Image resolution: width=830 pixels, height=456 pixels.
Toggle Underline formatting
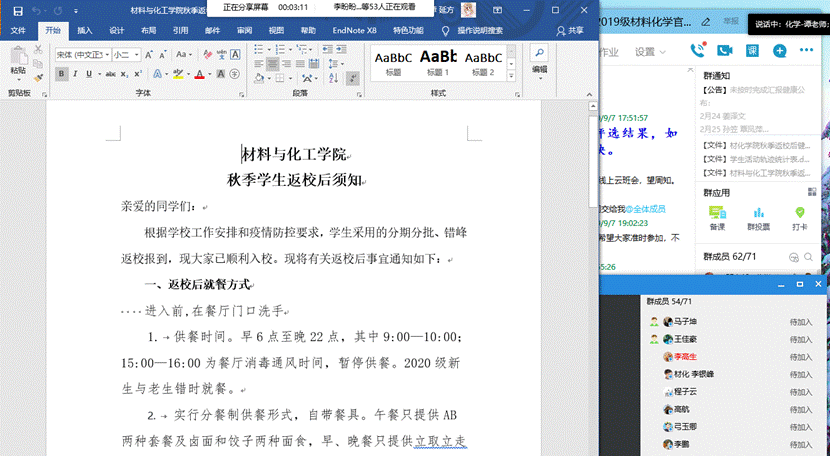(x=90, y=74)
